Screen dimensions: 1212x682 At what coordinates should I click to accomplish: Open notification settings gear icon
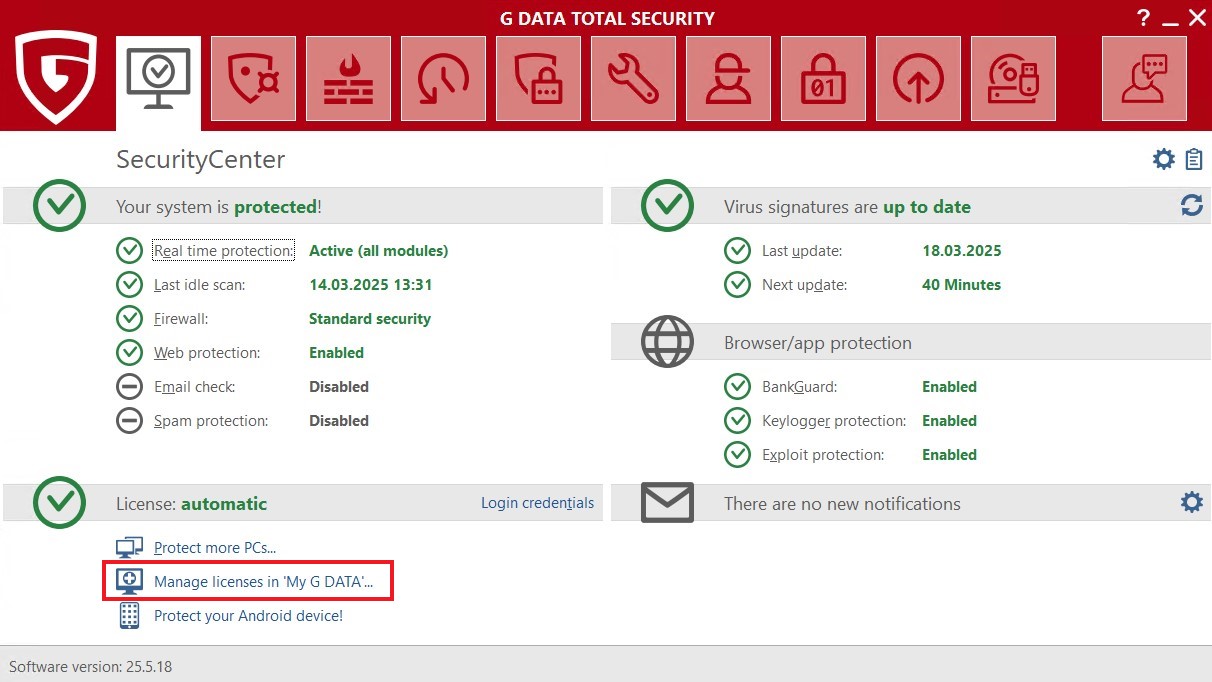[x=1191, y=502]
